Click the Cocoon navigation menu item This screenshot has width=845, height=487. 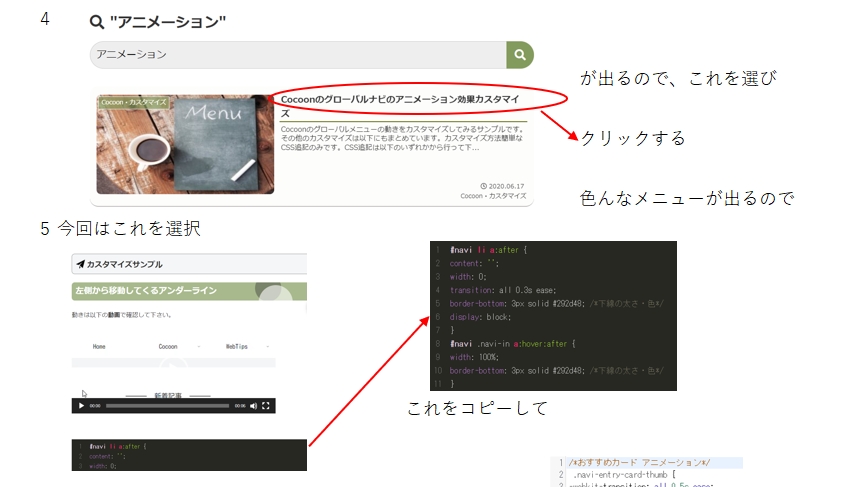[168, 346]
